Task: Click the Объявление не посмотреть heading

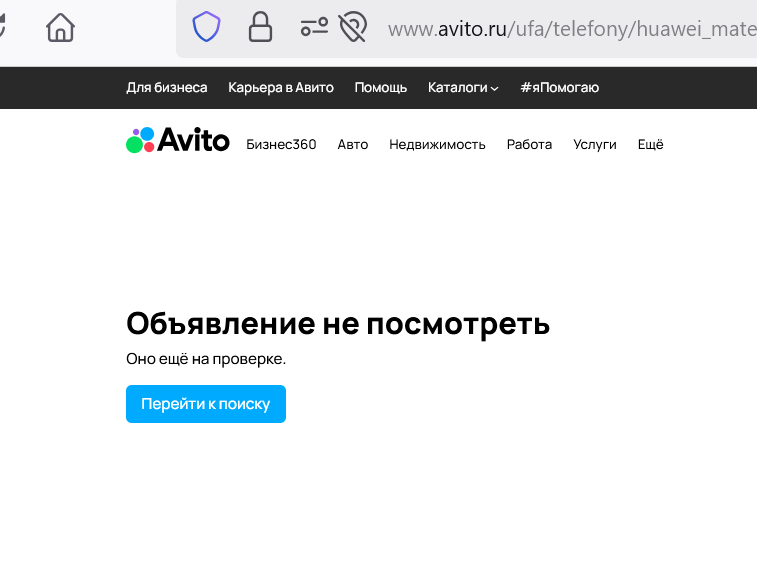Action: tap(338, 323)
